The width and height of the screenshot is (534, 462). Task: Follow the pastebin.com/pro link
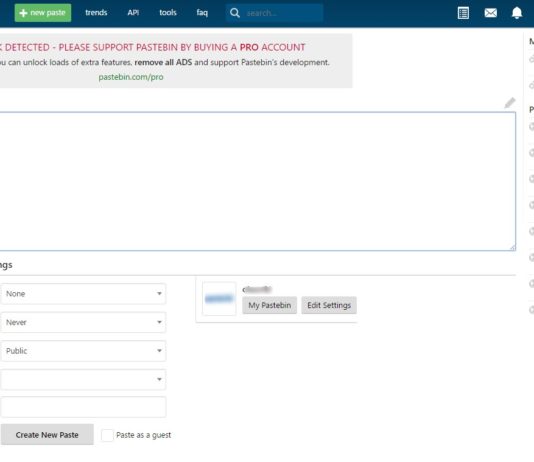[131, 77]
